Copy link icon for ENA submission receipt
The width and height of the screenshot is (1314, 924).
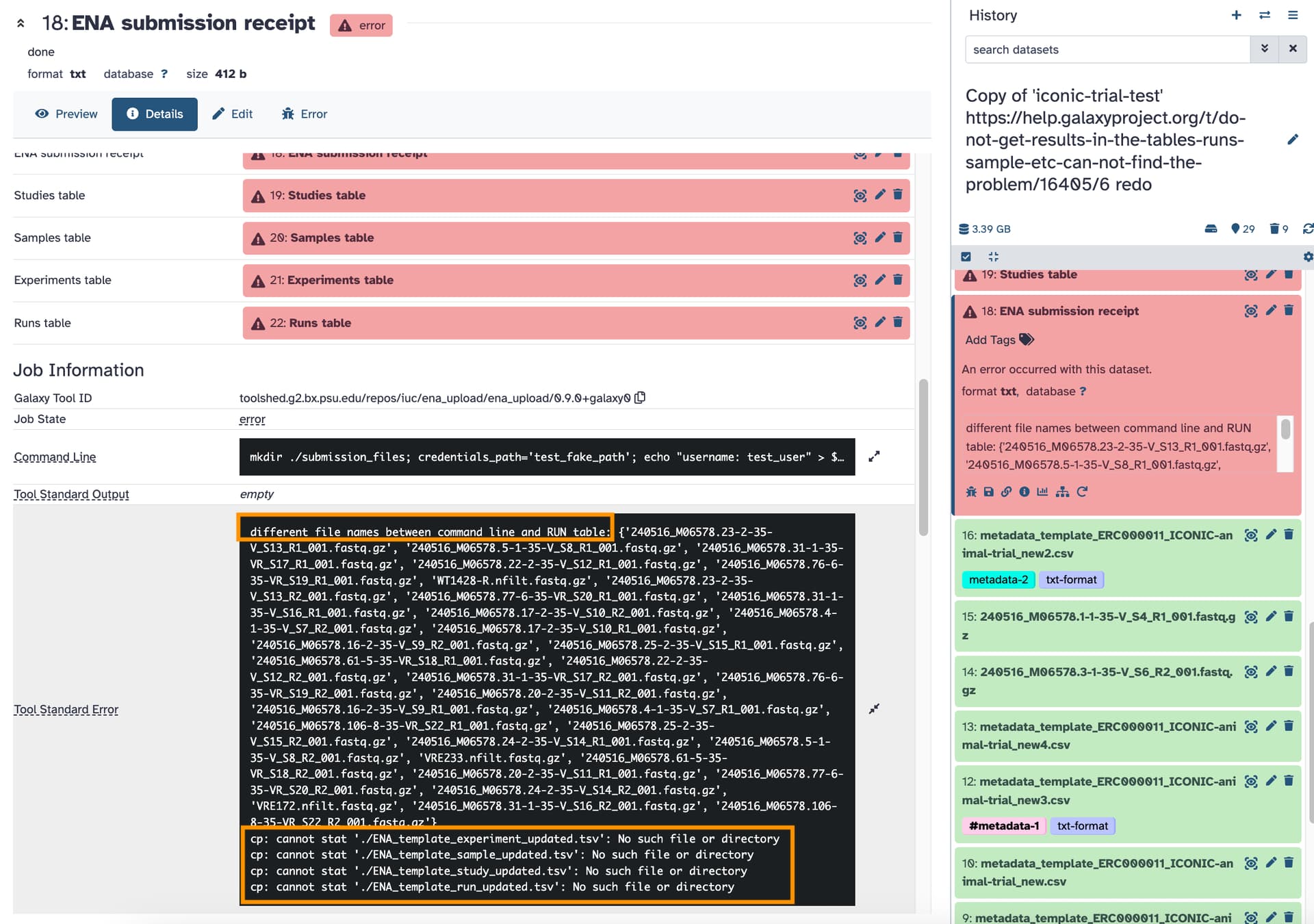(1006, 491)
